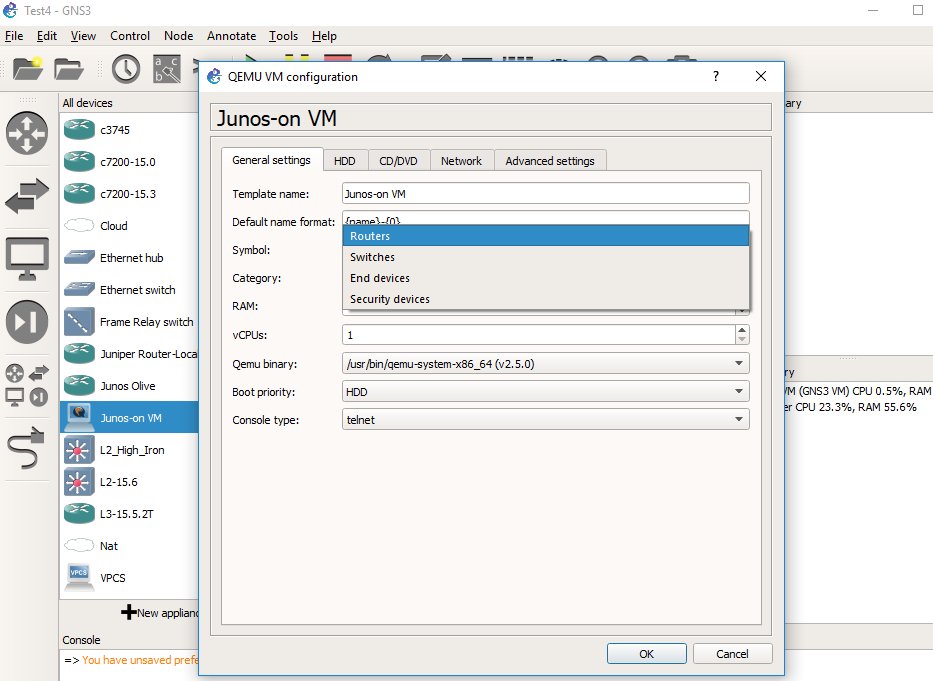Browse routers device category icon
Image resolution: width=933 pixels, height=681 pixels.
(27, 133)
